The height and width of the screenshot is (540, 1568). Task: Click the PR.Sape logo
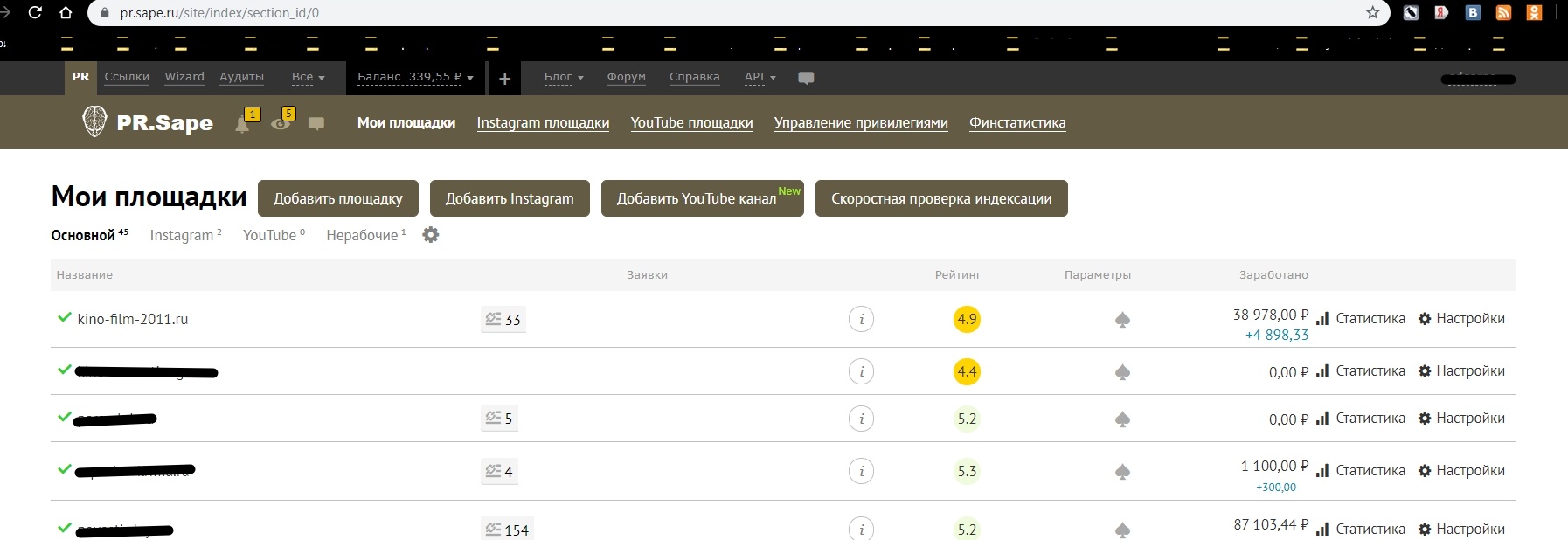tap(147, 122)
